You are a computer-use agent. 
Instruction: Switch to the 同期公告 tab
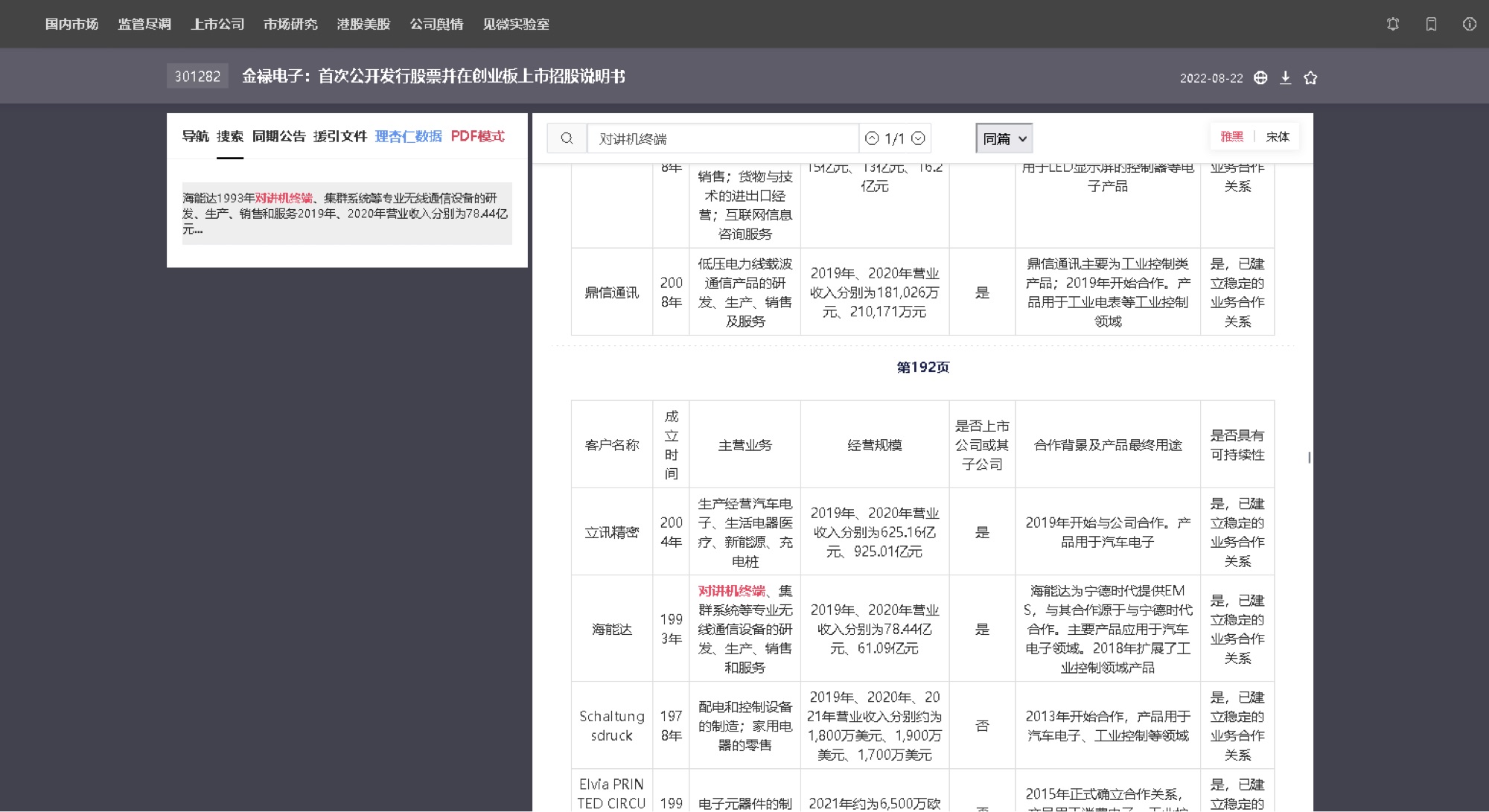[279, 136]
